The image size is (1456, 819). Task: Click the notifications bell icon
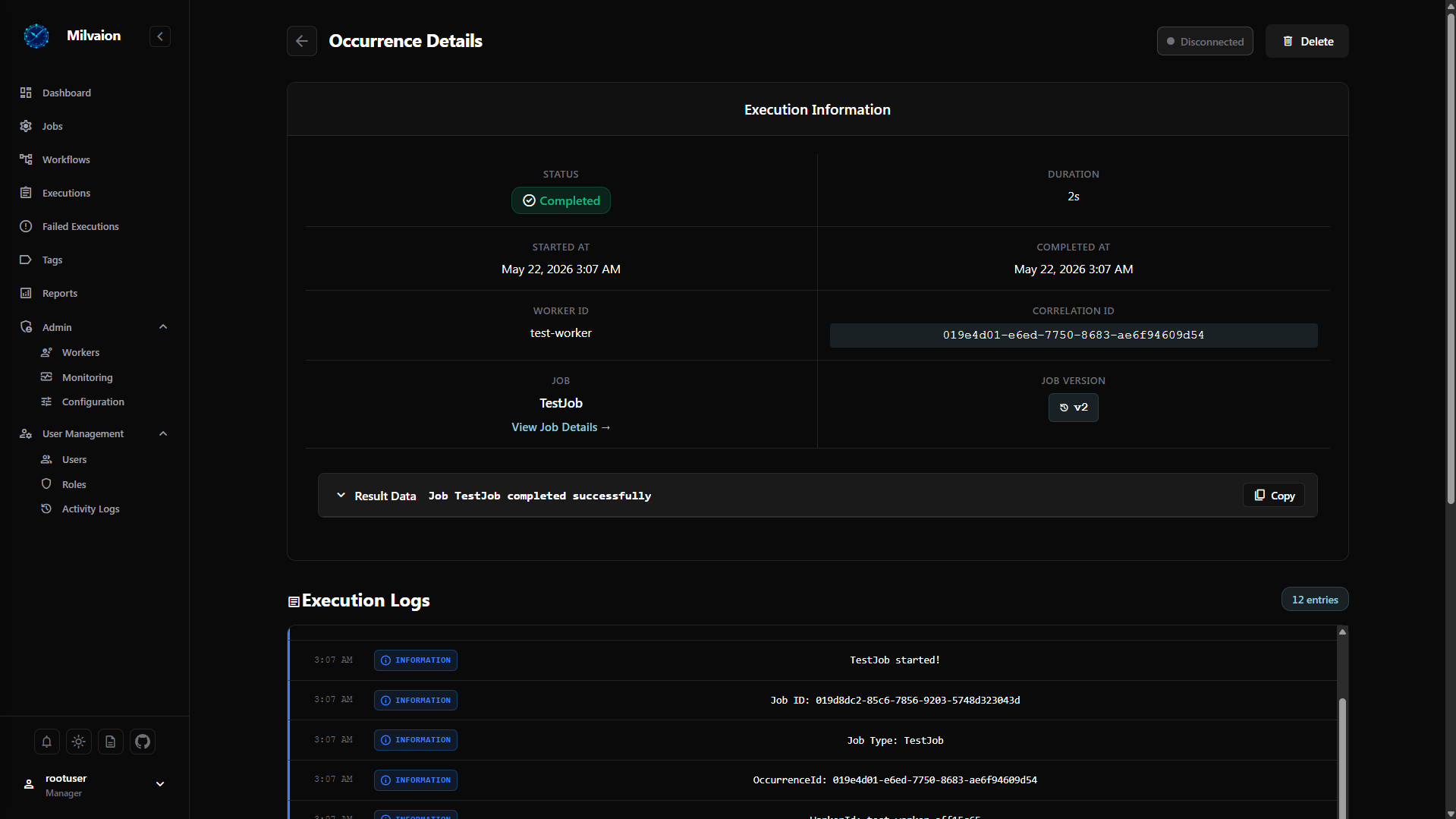(46, 742)
